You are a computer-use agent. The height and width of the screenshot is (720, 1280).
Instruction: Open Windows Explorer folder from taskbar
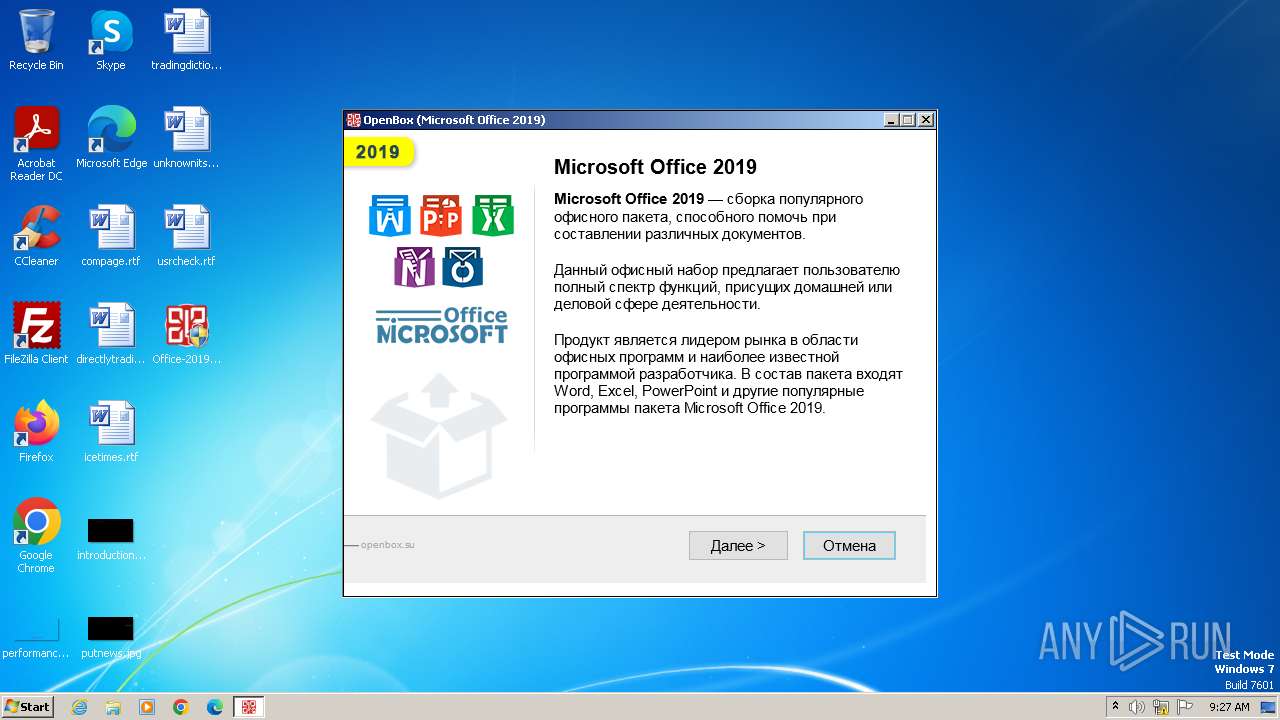point(113,707)
